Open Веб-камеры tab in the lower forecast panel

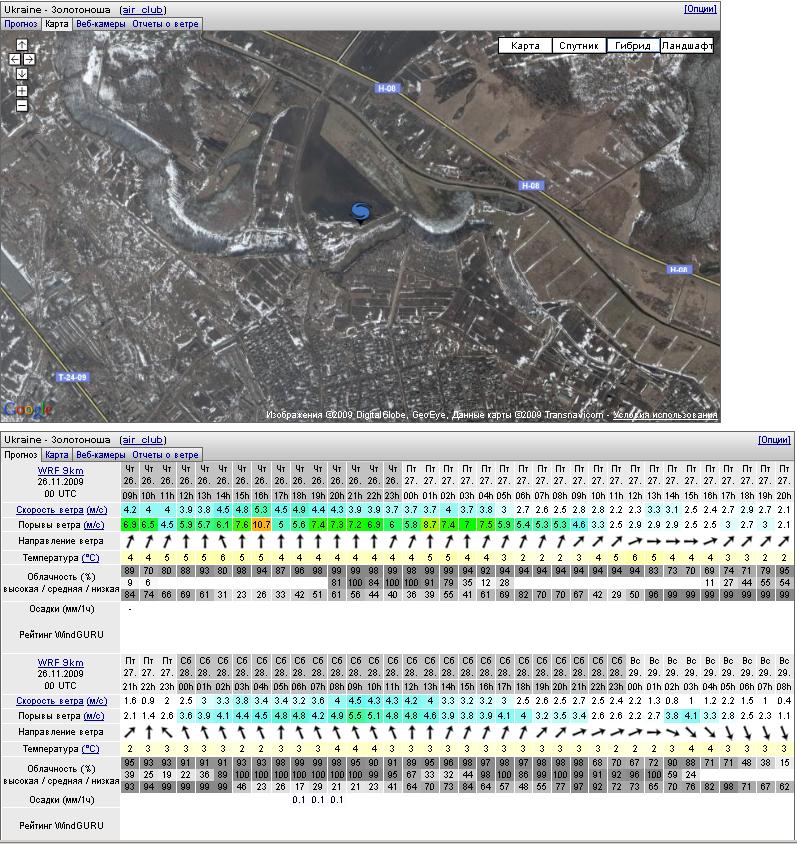pos(100,455)
